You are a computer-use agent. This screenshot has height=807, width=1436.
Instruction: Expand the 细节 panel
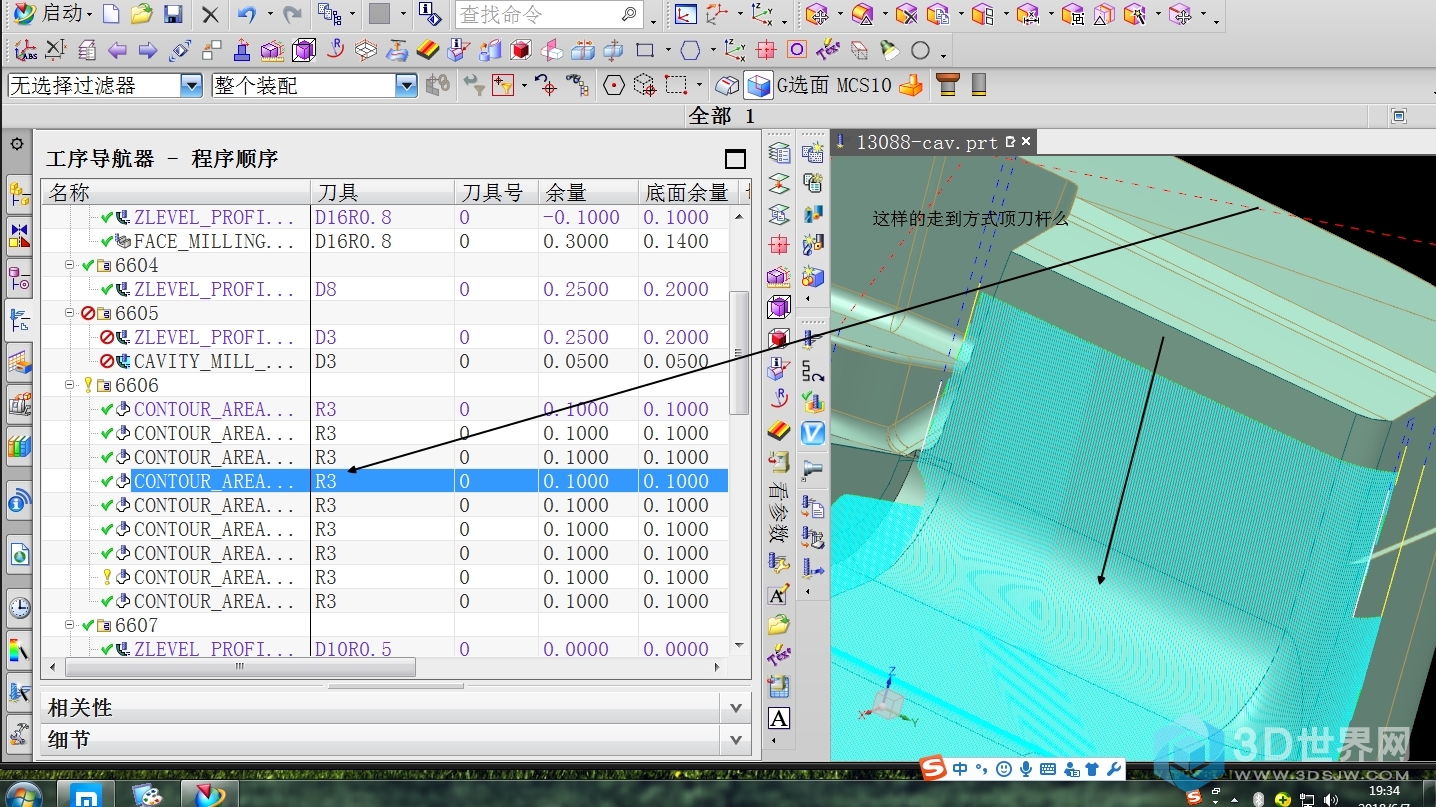[736, 740]
